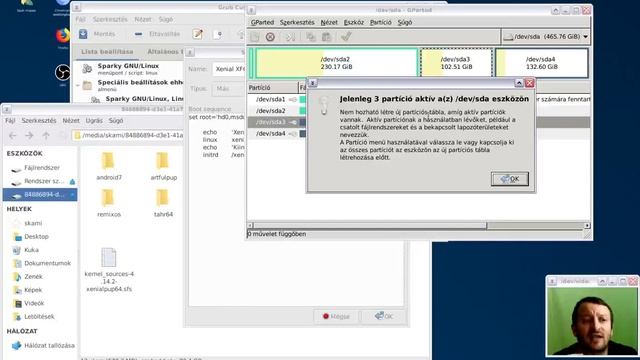Image resolution: width=640 pixels, height=360 pixels.
Task: Click eject icon next to Rendszer sz...
Action: click(x=72, y=182)
